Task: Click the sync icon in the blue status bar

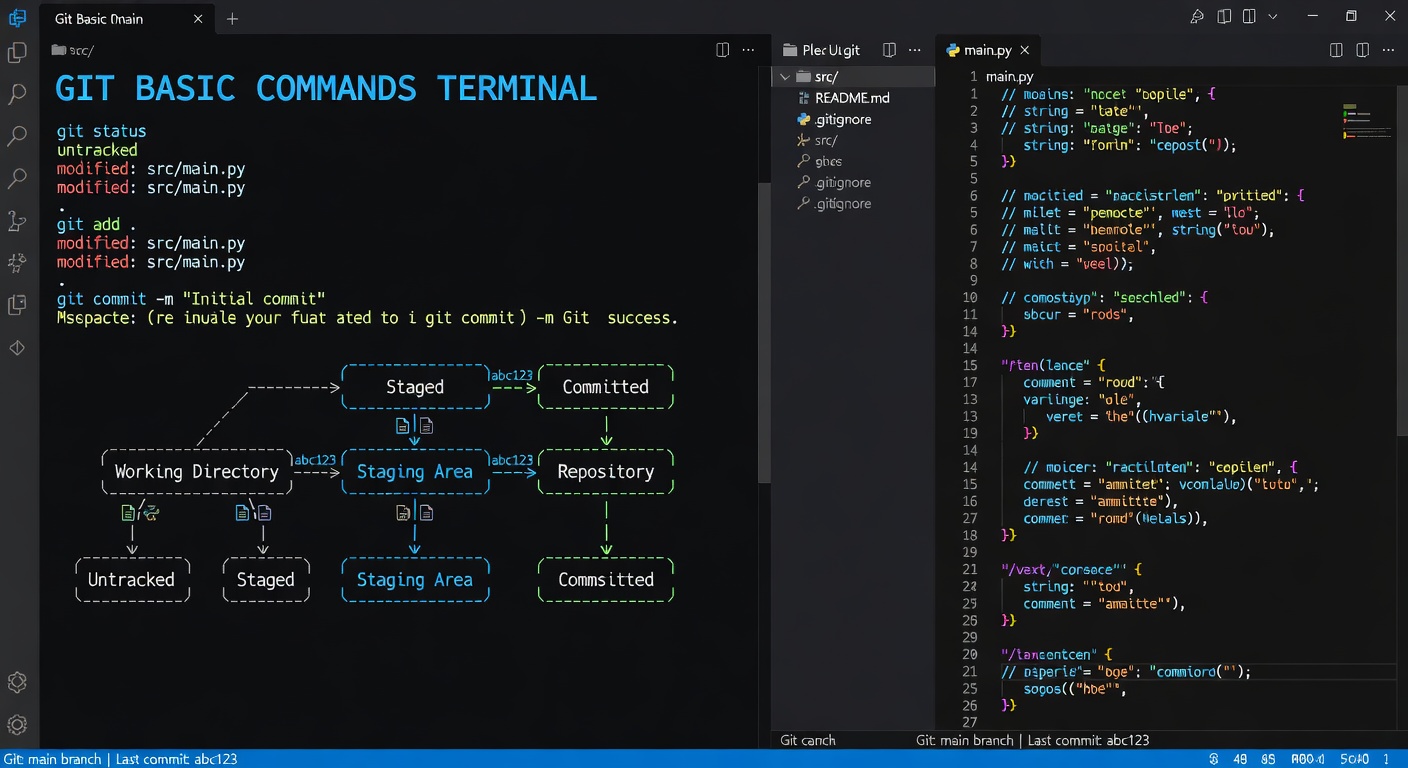Action: click(x=1213, y=759)
